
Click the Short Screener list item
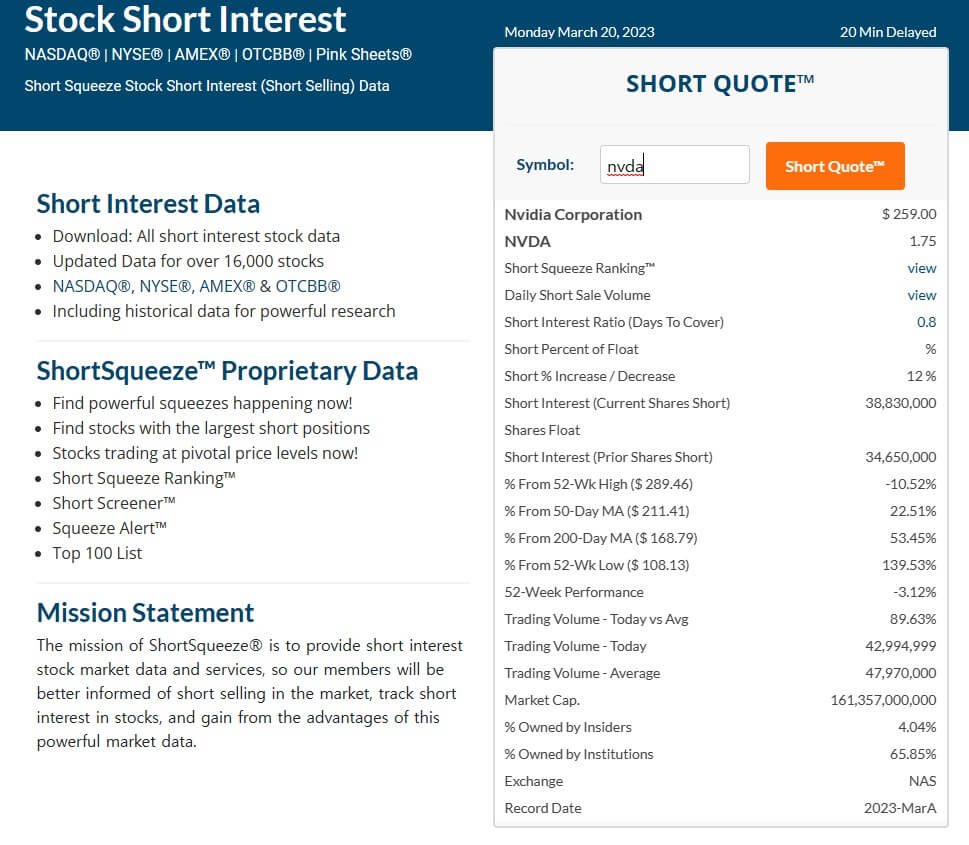(114, 503)
